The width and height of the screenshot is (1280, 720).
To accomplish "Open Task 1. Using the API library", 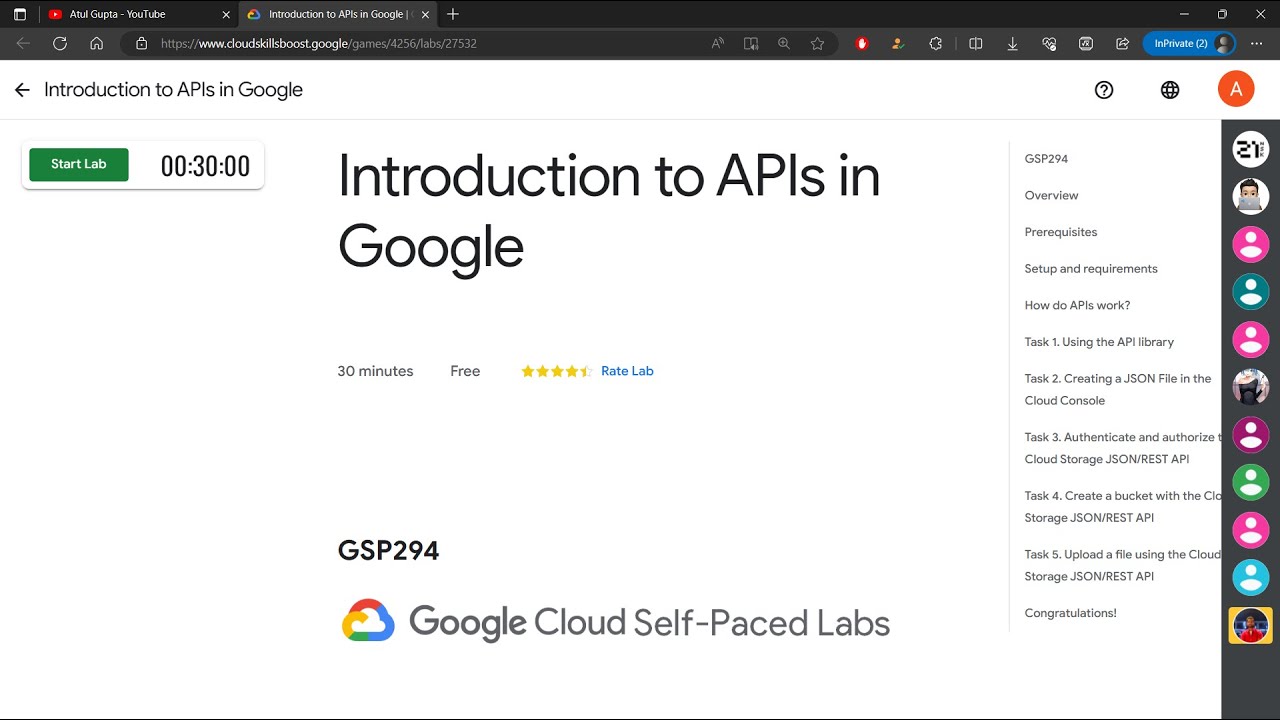I will pyautogui.click(x=1099, y=342).
